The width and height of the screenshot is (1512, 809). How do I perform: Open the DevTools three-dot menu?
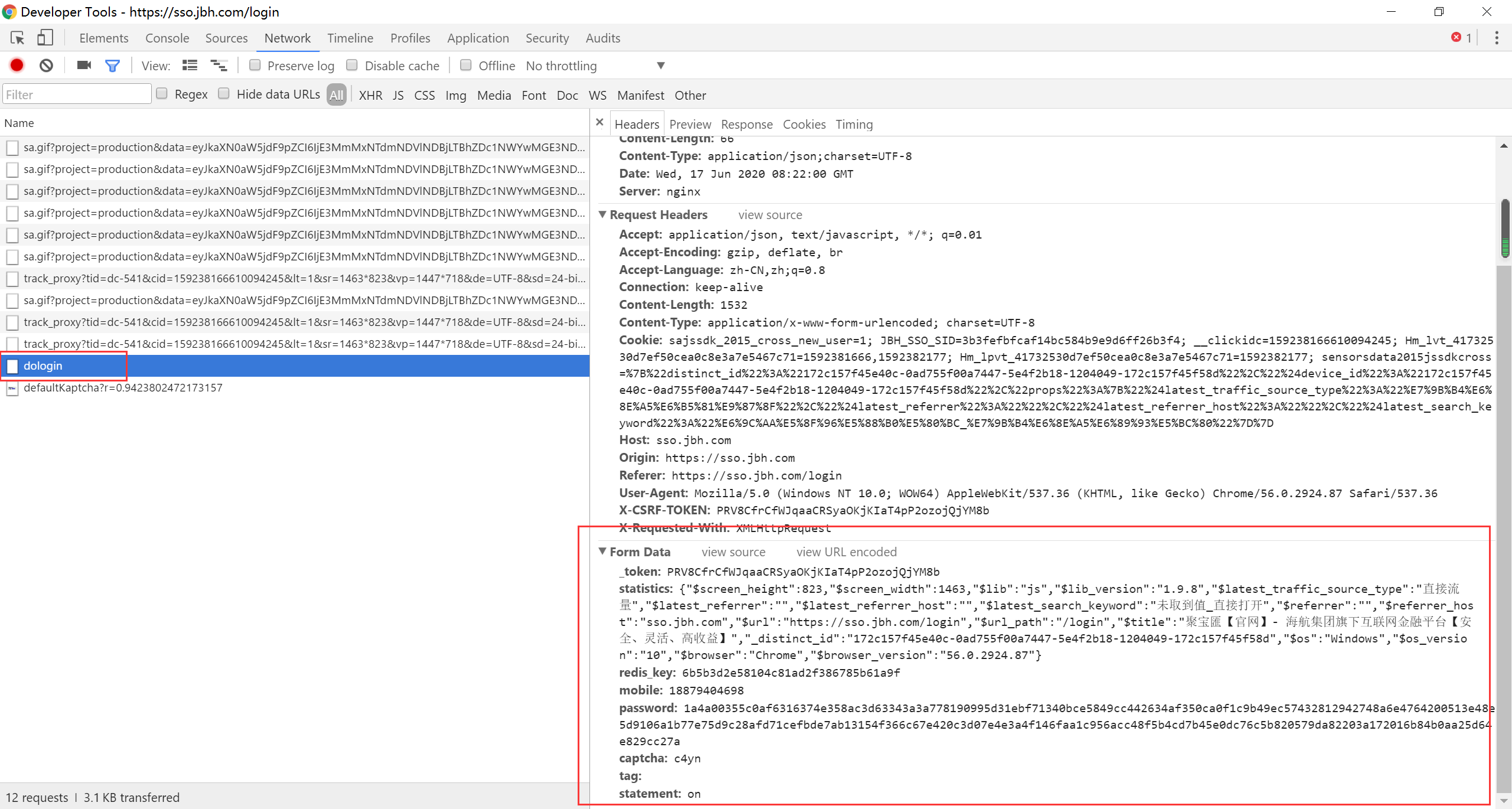[x=1496, y=38]
